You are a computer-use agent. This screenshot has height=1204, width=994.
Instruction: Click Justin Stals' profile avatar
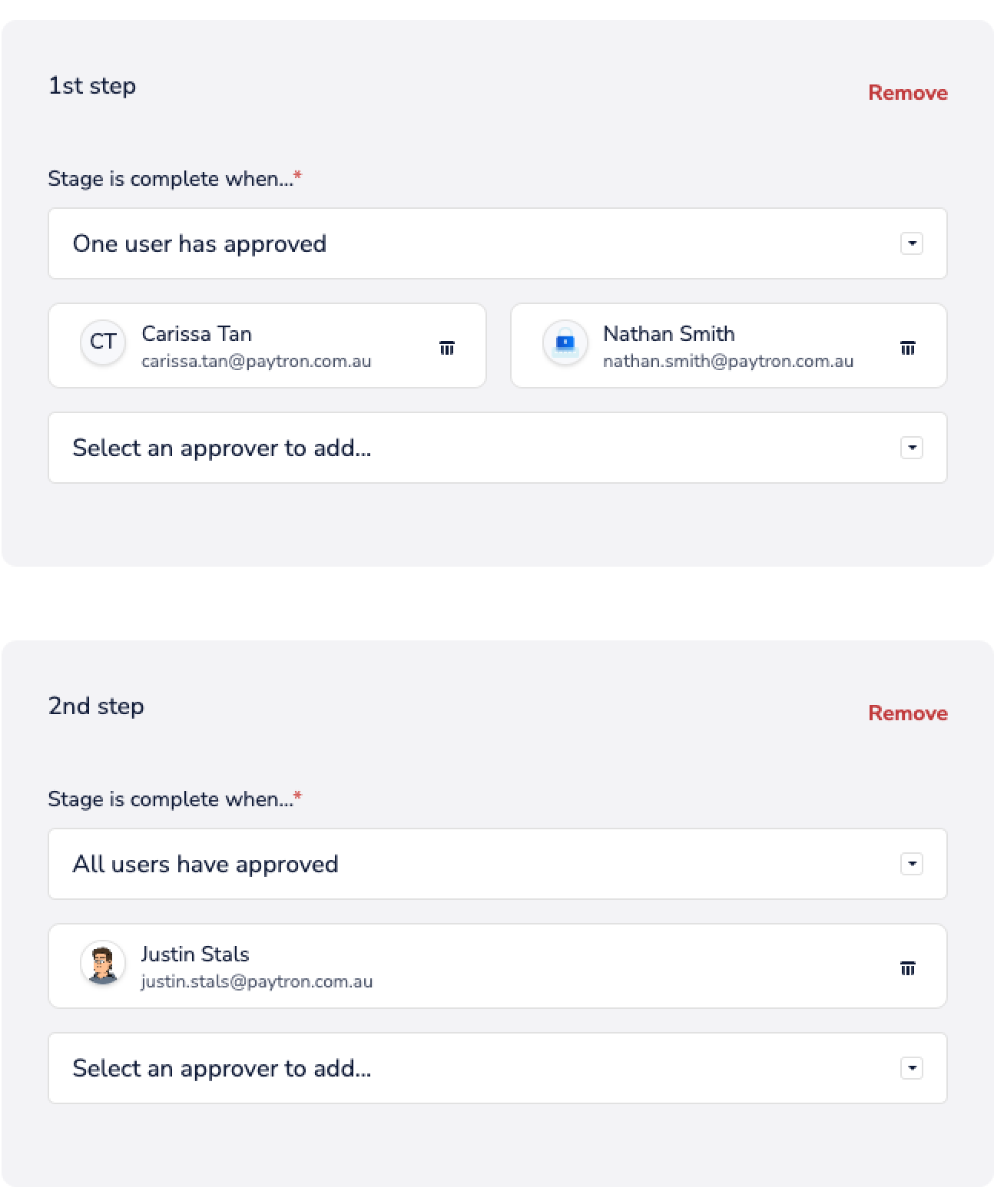[x=103, y=962]
